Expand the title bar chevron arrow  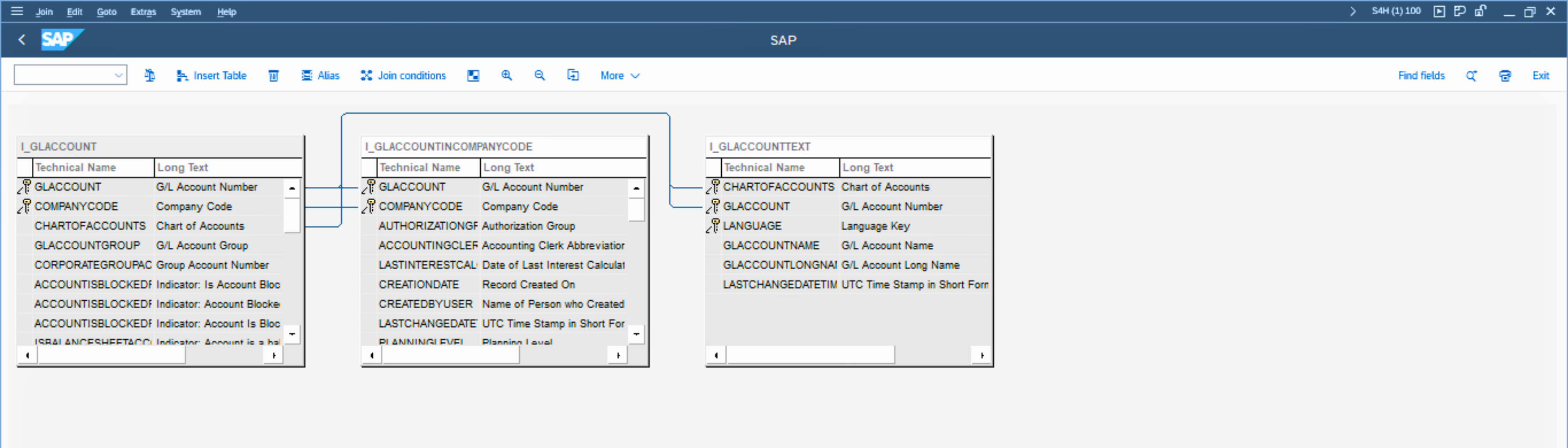tap(1353, 11)
